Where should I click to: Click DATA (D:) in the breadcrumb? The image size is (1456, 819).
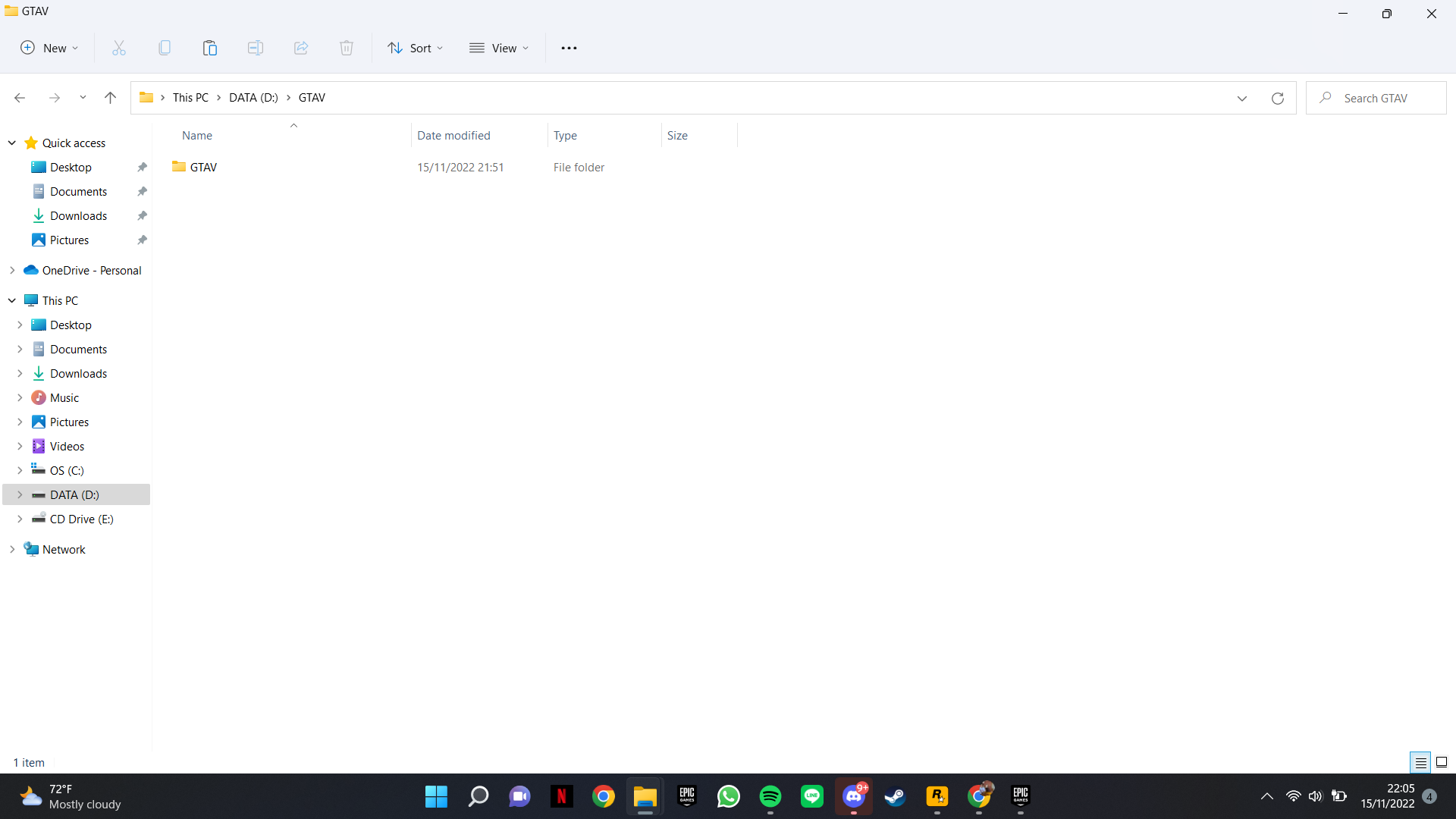pyautogui.click(x=253, y=98)
